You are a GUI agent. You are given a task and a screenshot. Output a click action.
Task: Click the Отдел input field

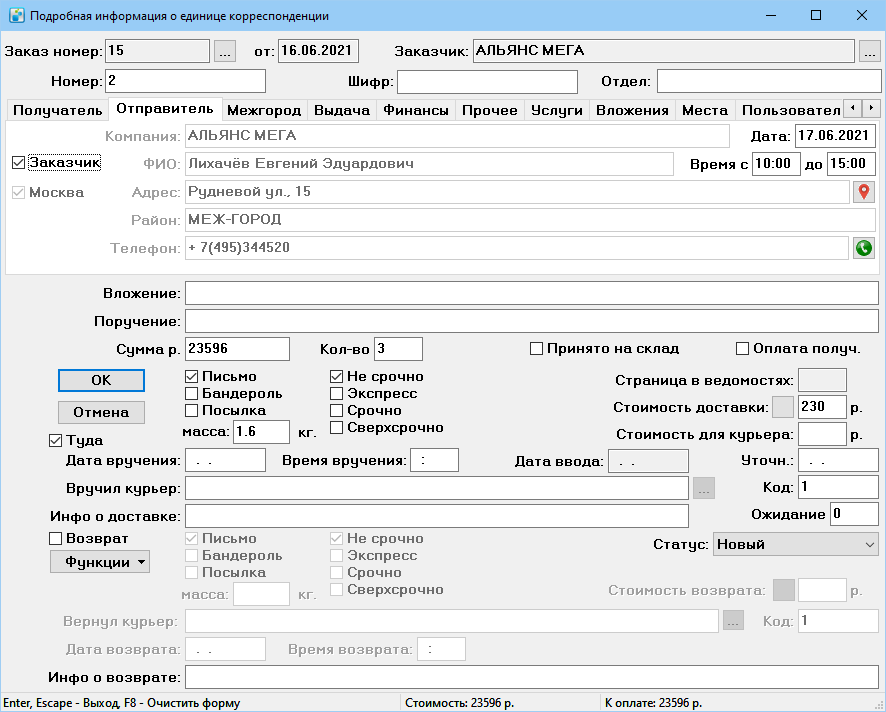(769, 82)
